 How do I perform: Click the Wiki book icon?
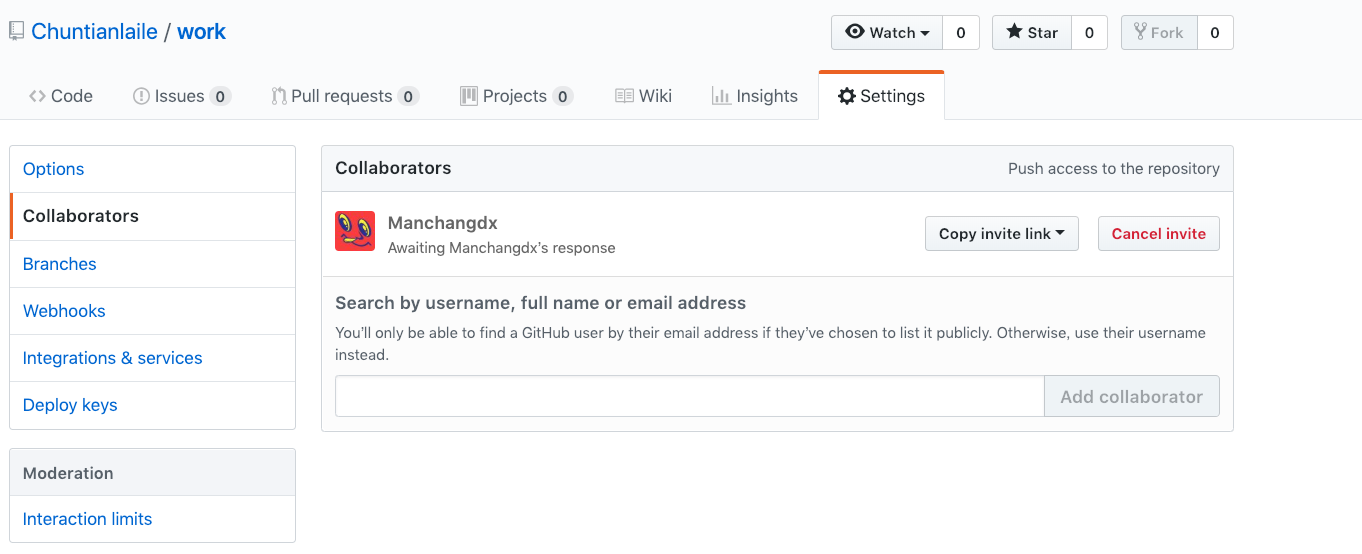click(624, 96)
